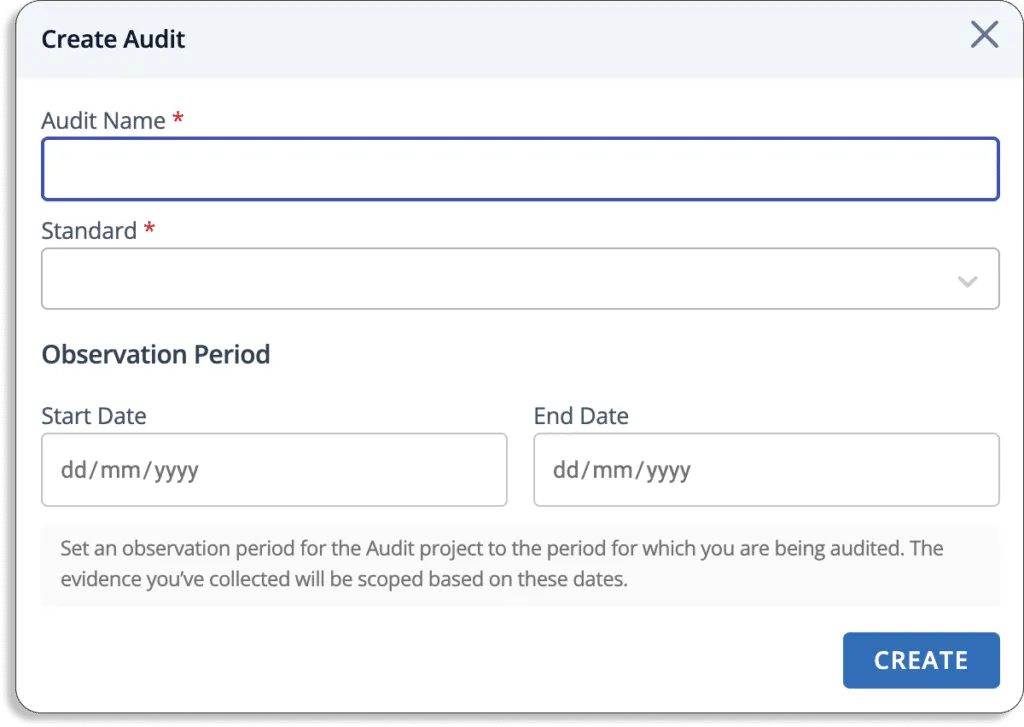
Task: Click the Observation Period heading
Action: tap(156, 355)
